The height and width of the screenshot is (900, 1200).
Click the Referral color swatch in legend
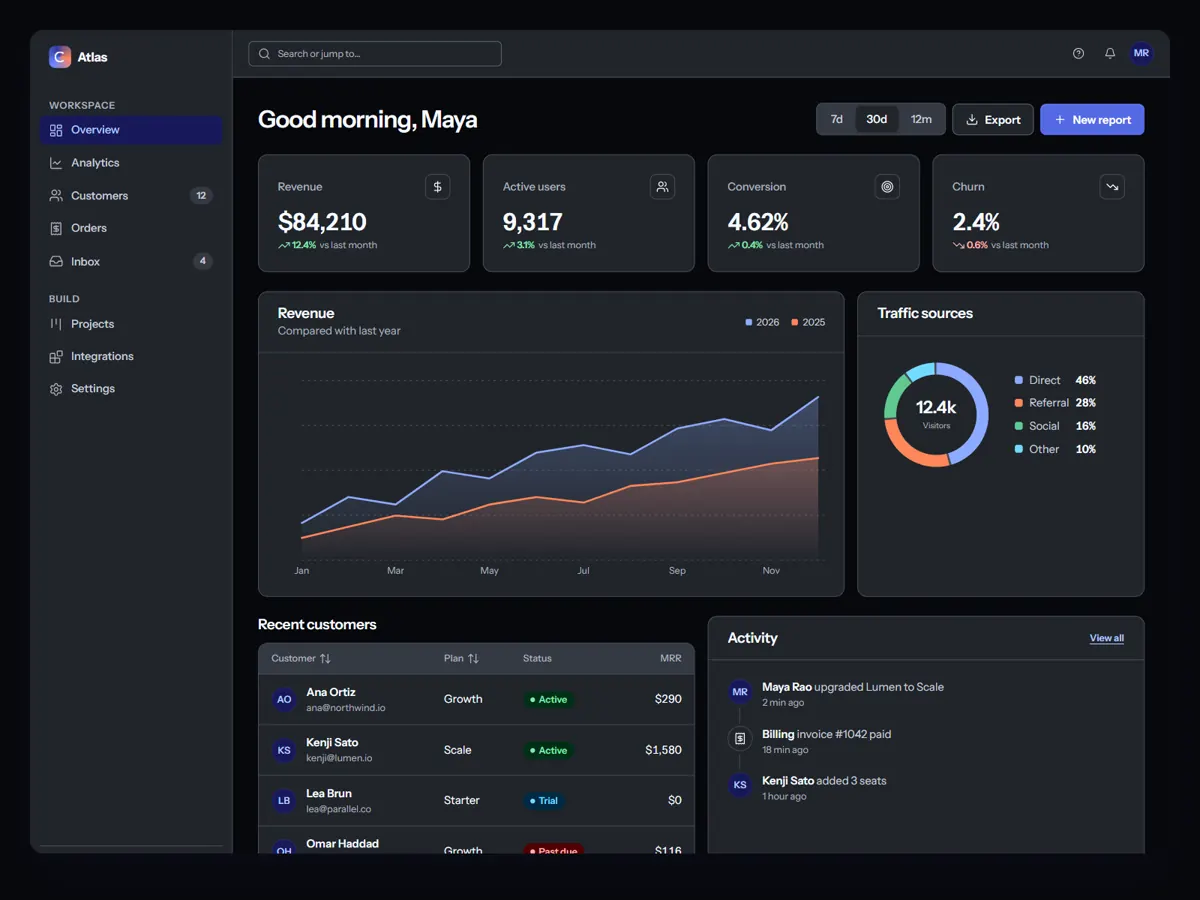[1019, 403]
